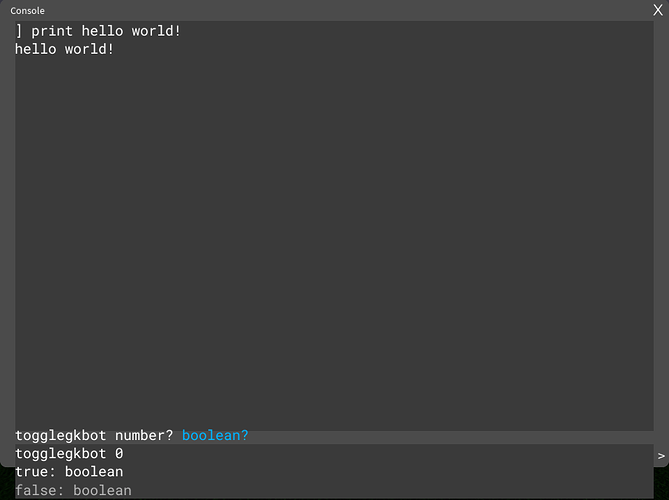Focus the togglegkbot command input field
The image size is (669, 500).
330,436
